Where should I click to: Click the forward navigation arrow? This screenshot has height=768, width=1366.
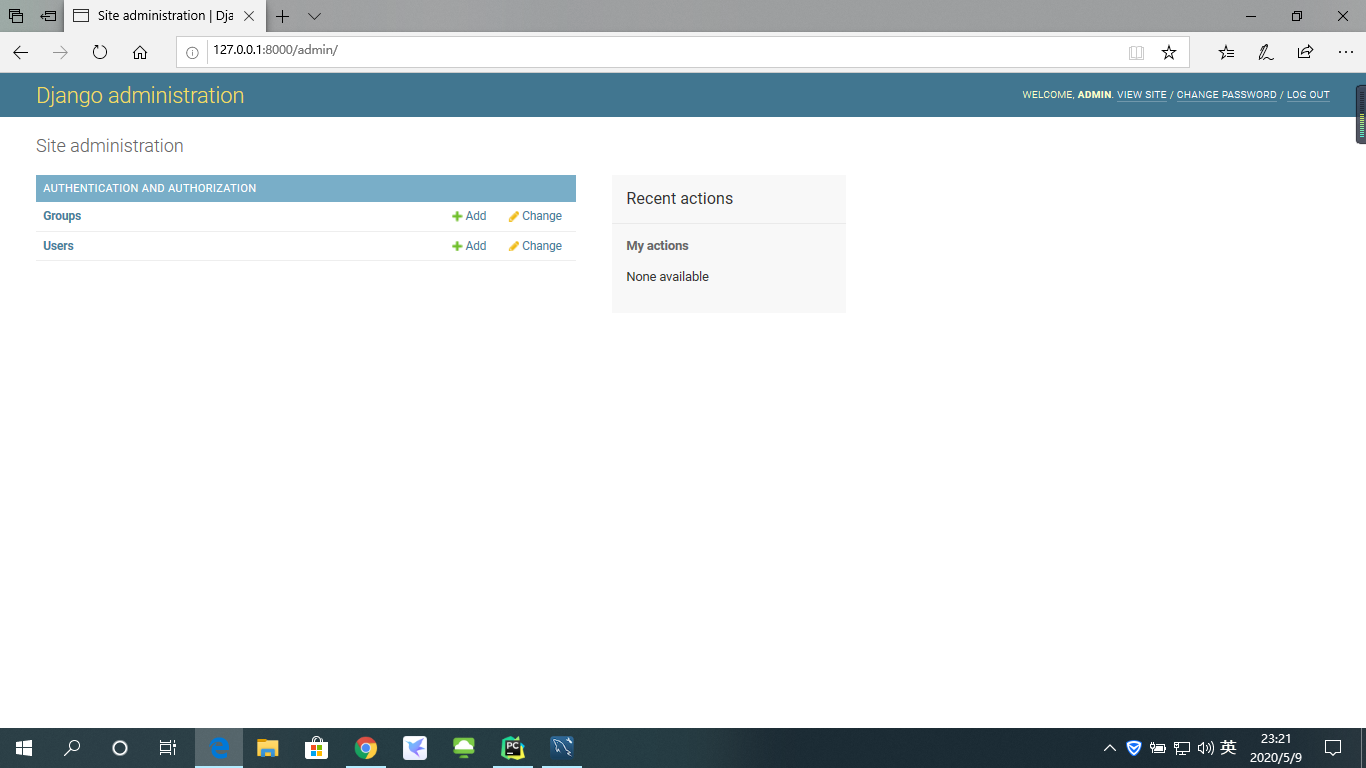pos(60,52)
